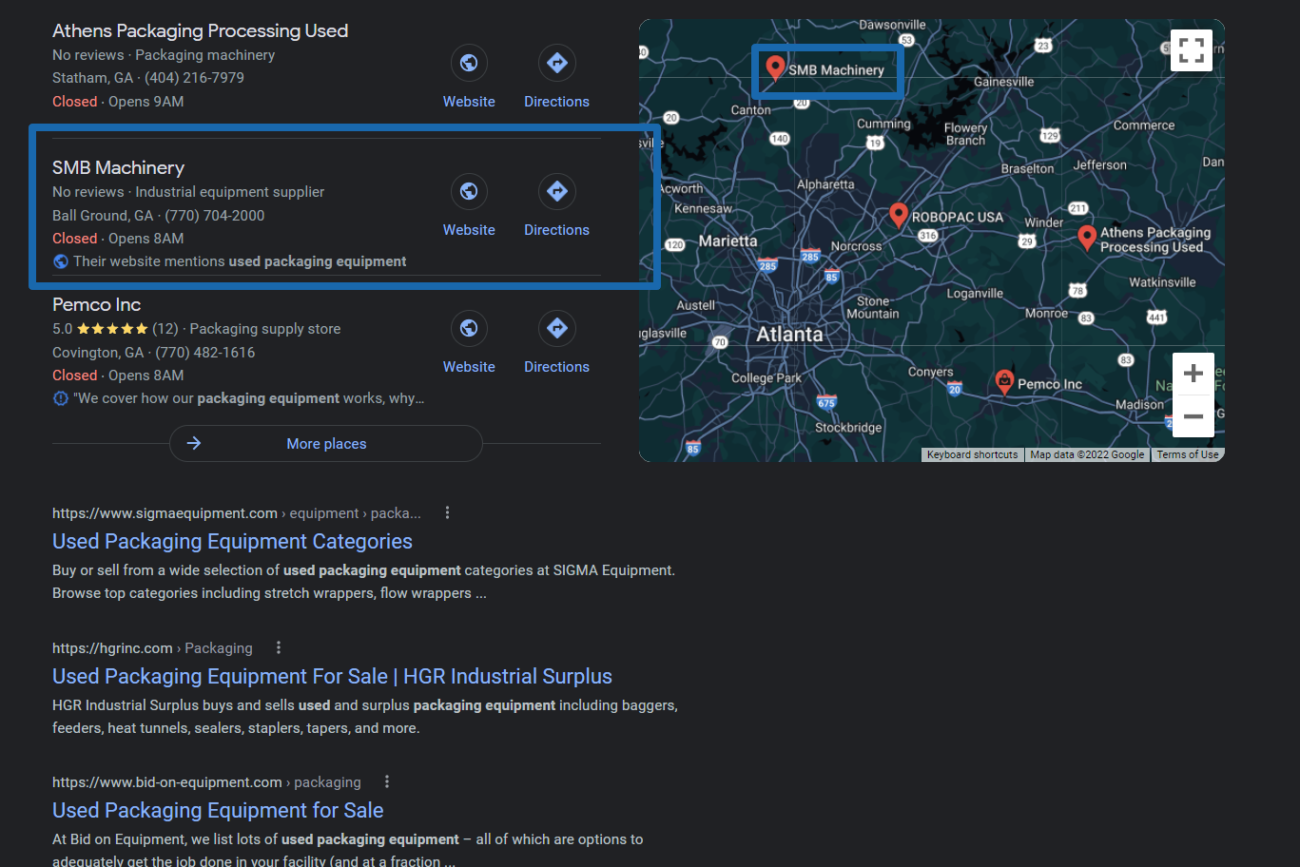This screenshot has width=1300, height=867.
Task: Open HGR Industrial Surplus search result
Action: tap(332, 676)
